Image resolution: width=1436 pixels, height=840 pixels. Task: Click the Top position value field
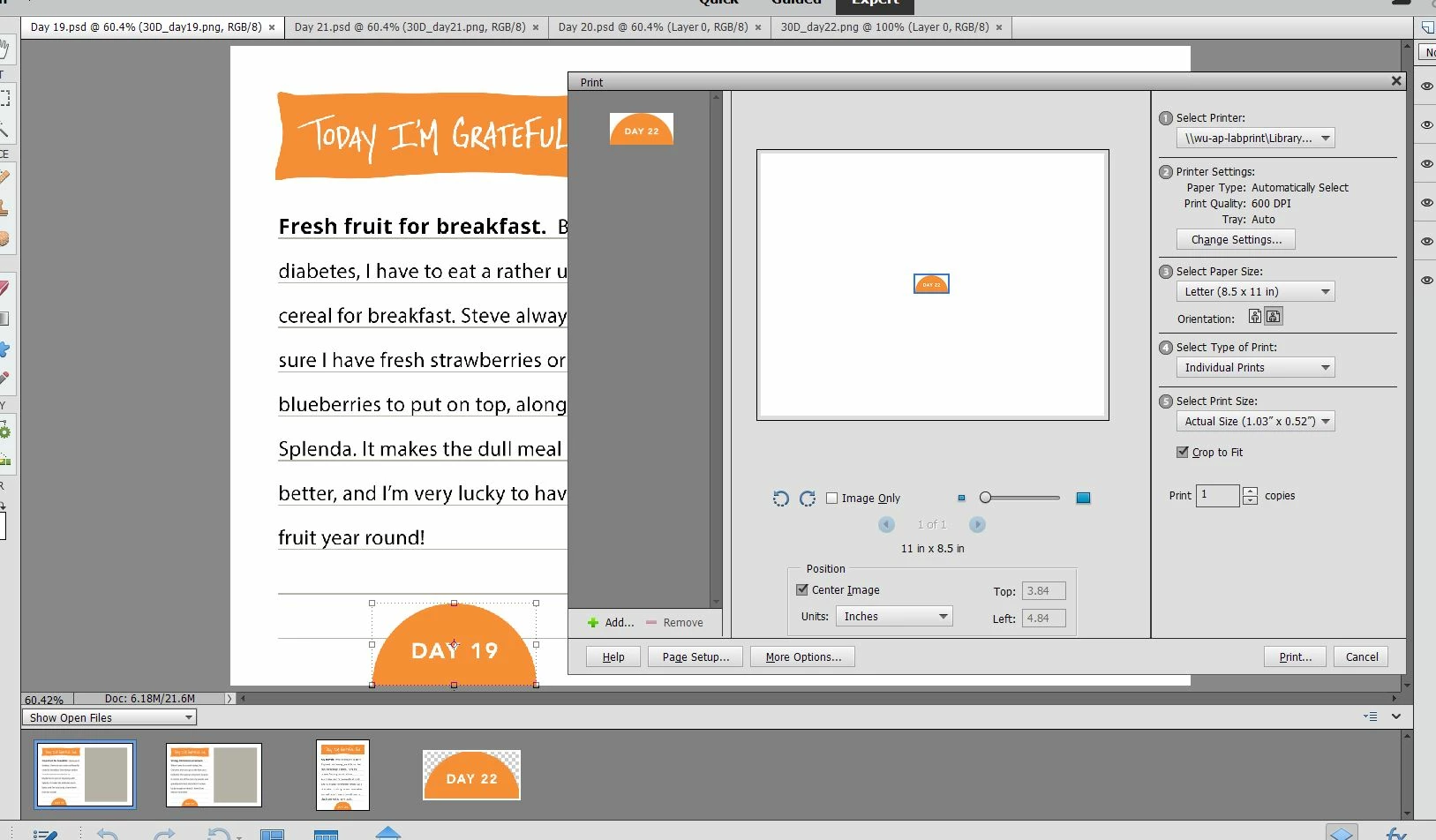(1043, 591)
